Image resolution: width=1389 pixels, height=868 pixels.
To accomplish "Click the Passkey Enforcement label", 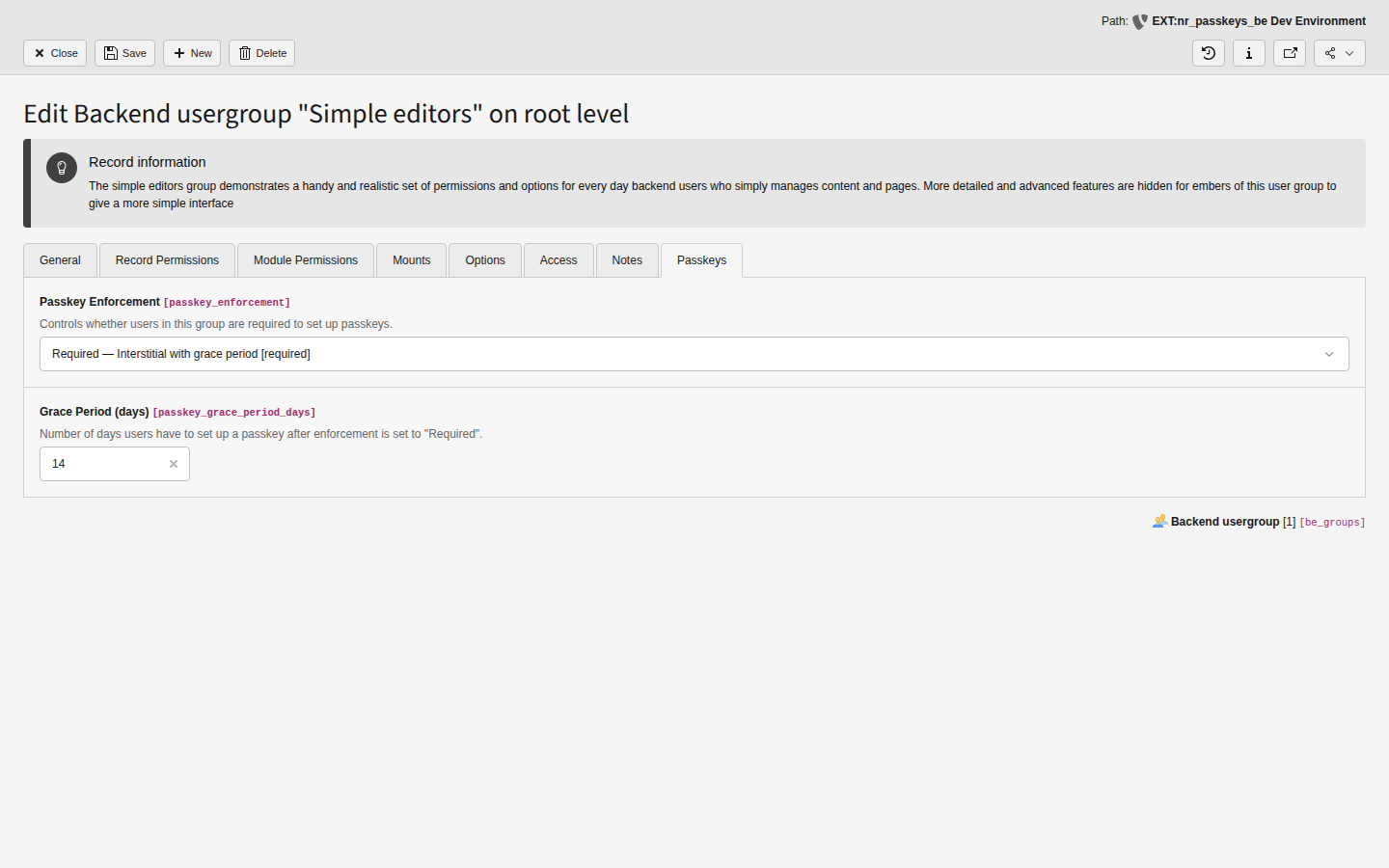I will pyautogui.click(x=99, y=302).
